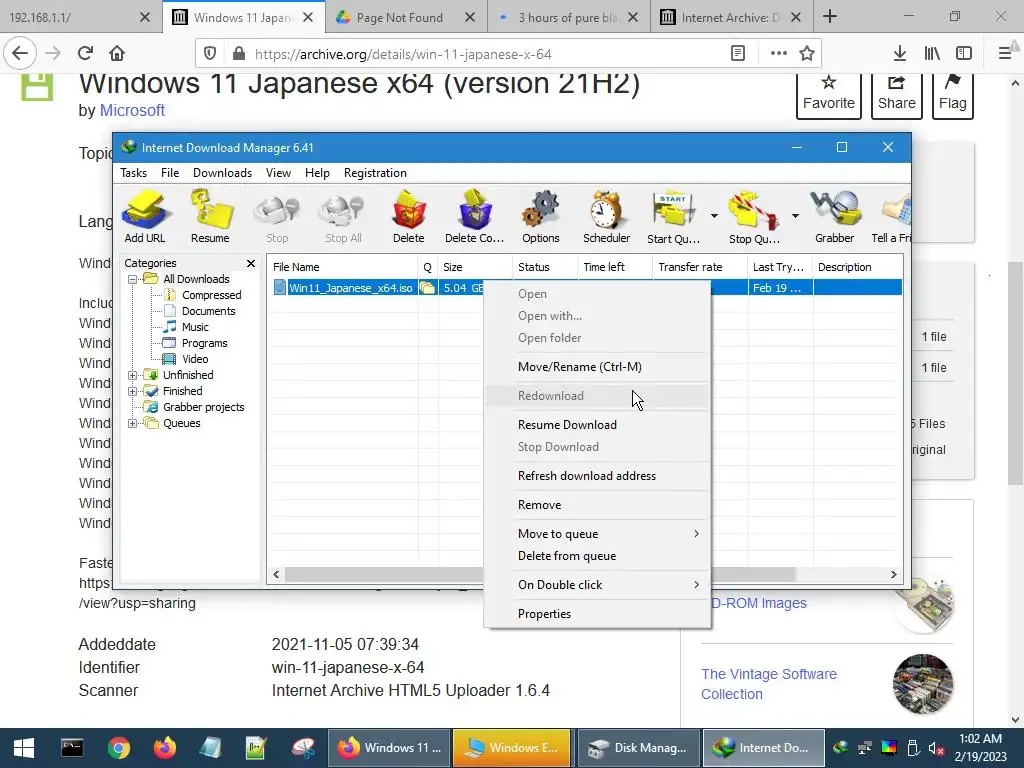Image resolution: width=1024 pixels, height=768 pixels.
Task: Click the Microsoft author link
Action: (x=132, y=110)
